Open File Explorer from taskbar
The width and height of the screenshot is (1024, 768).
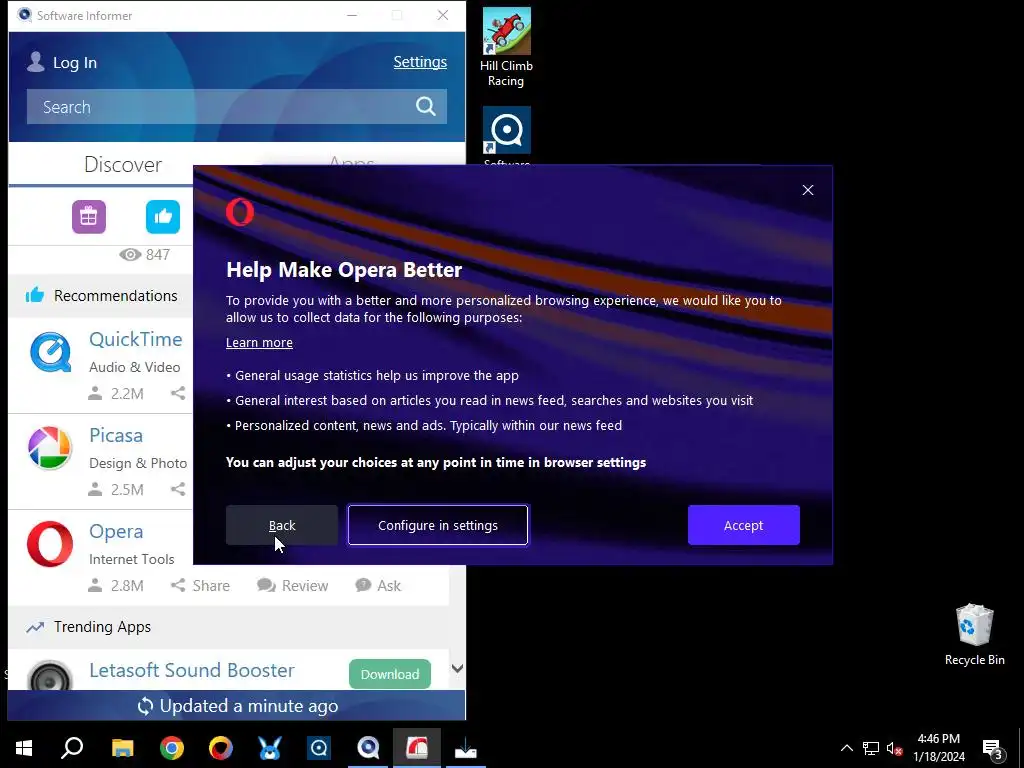click(x=122, y=748)
